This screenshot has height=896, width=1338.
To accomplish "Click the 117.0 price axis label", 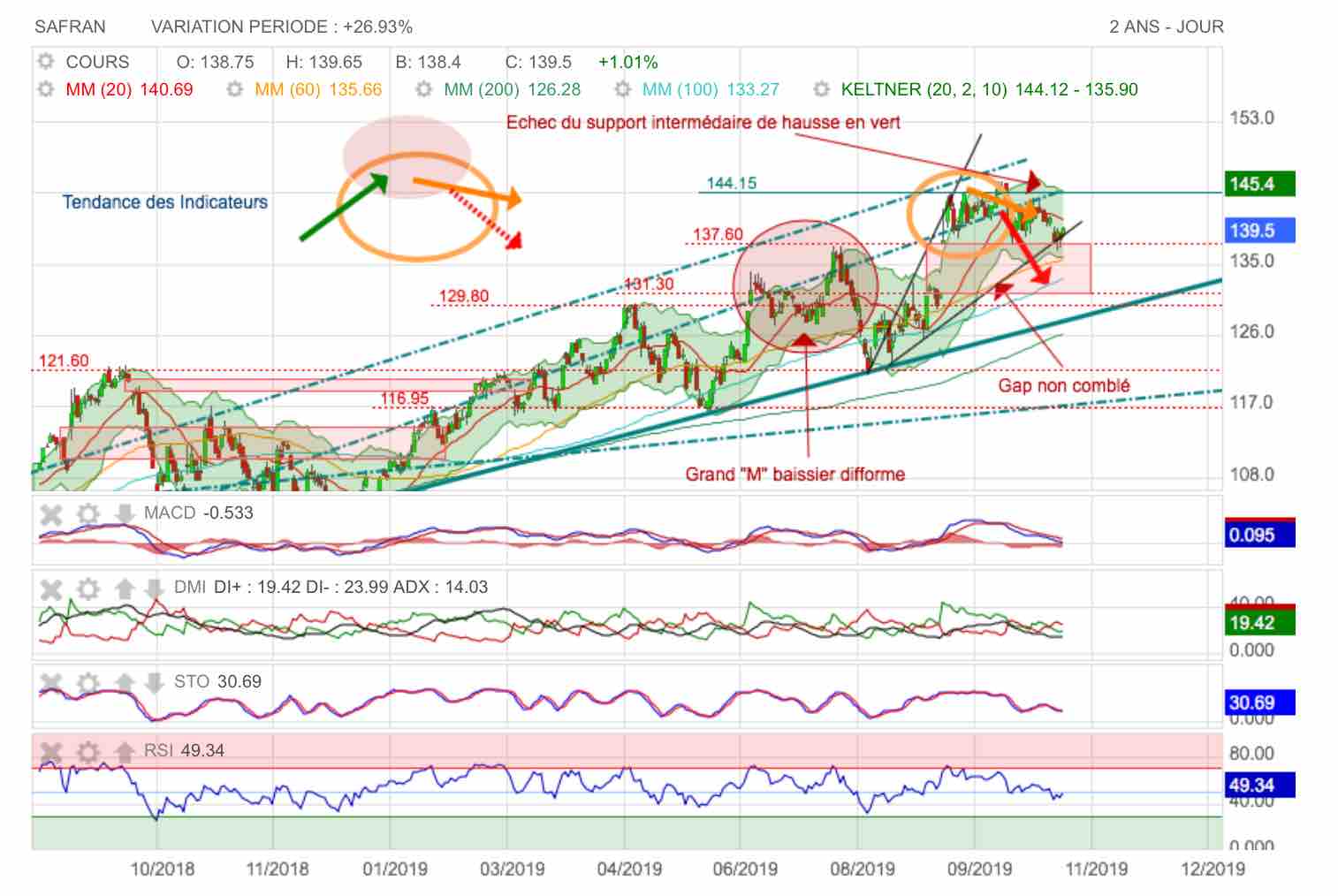I will (x=1252, y=403).
